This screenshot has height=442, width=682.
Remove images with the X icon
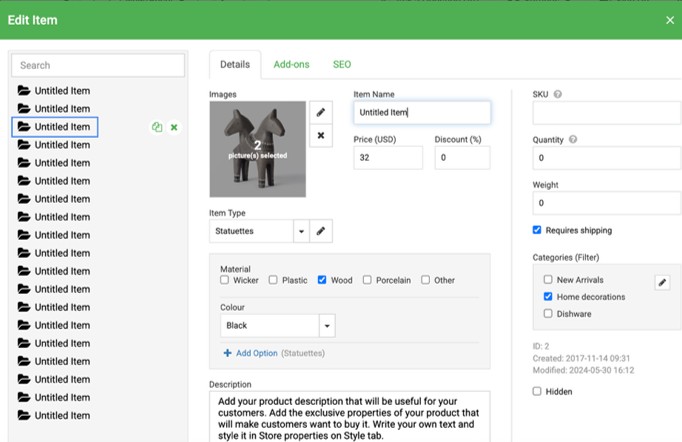point(321,135)
